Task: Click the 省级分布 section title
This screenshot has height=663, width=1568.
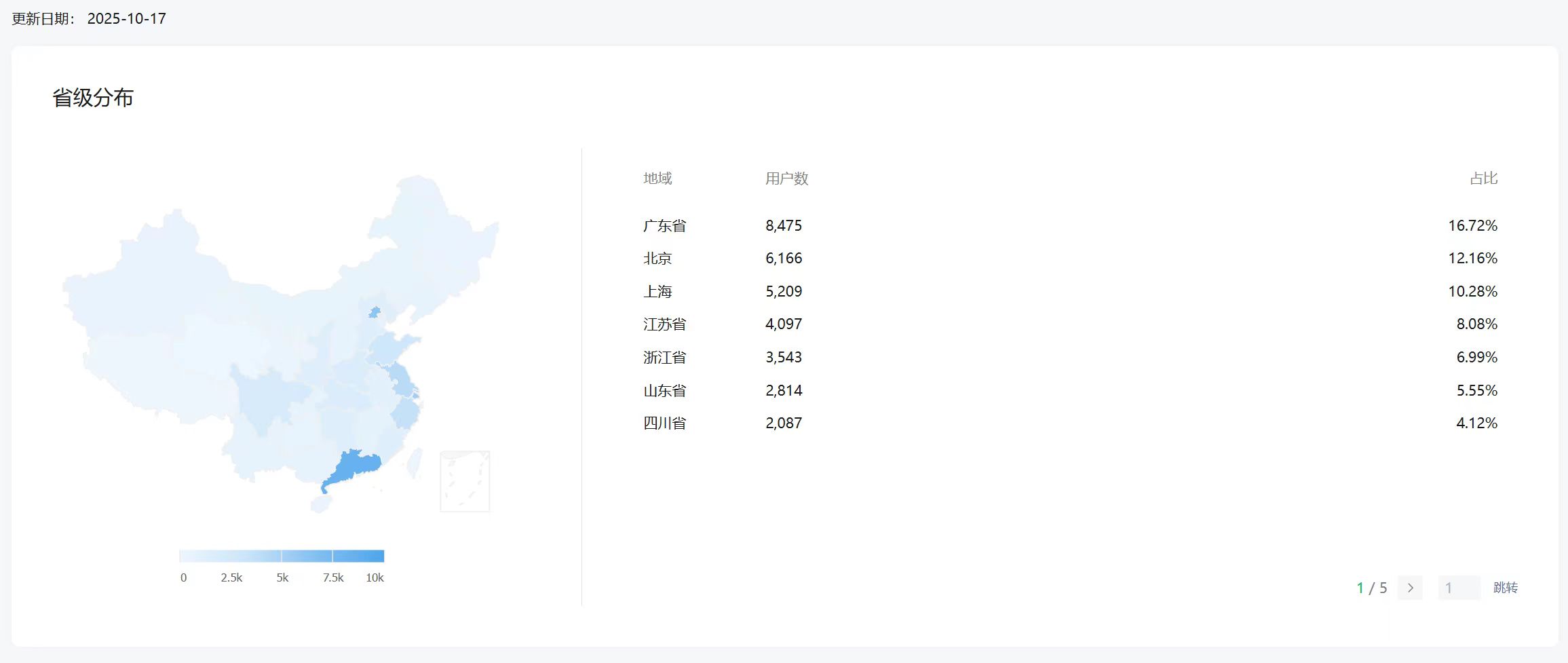Action: click(93, 98)
